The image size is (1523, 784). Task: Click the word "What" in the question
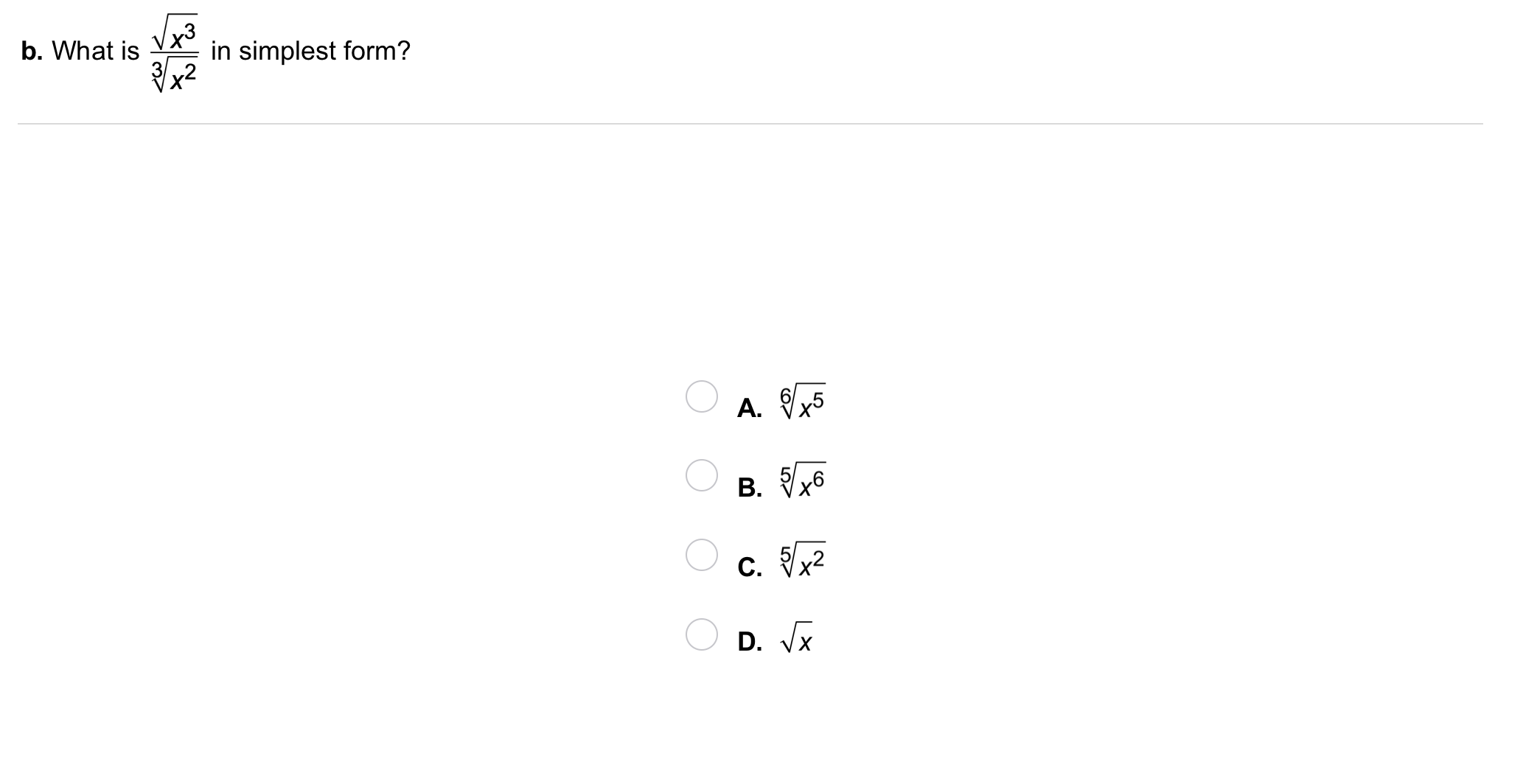80,51
